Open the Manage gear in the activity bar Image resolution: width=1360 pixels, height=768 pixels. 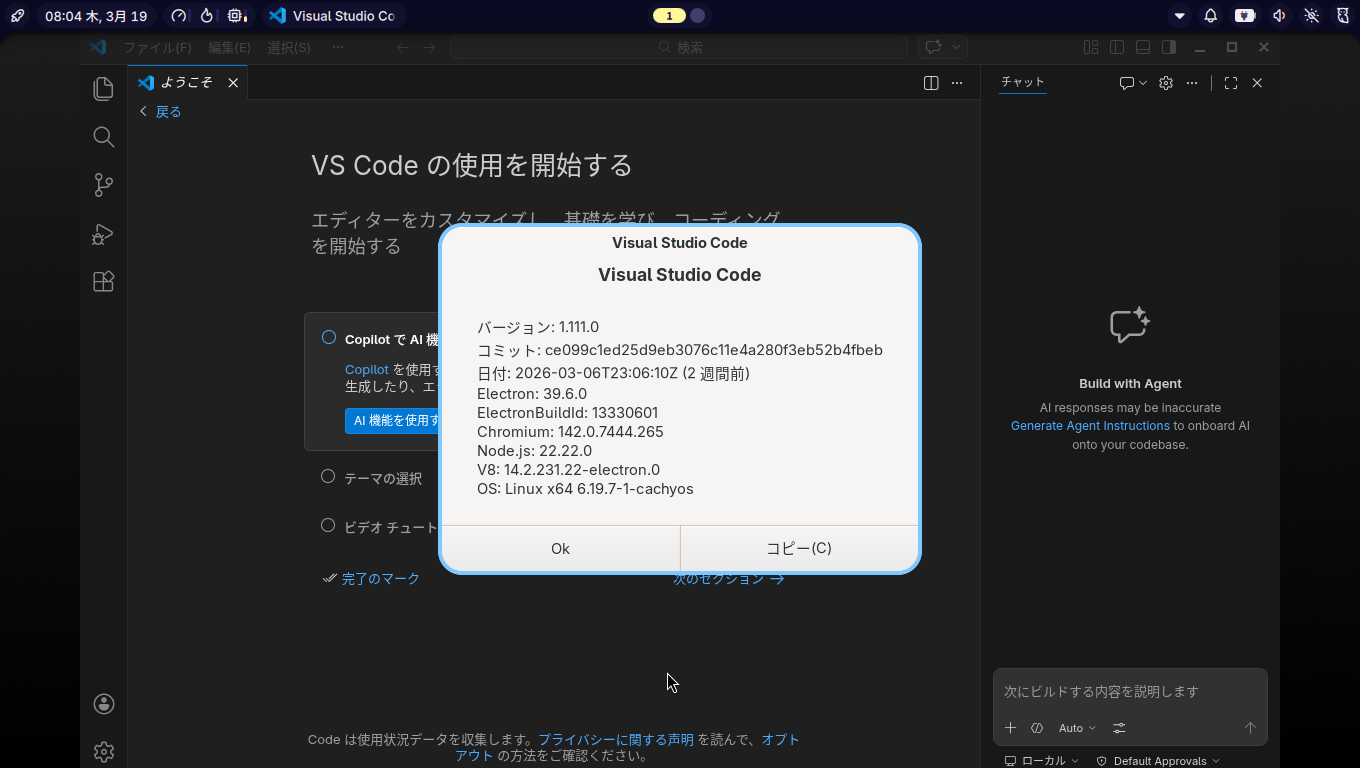[x=104, y=751]
